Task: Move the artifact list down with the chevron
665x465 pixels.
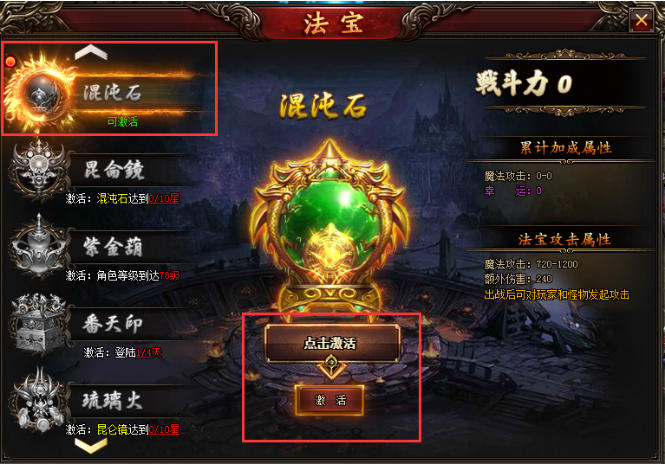Action: click(91, 445)
